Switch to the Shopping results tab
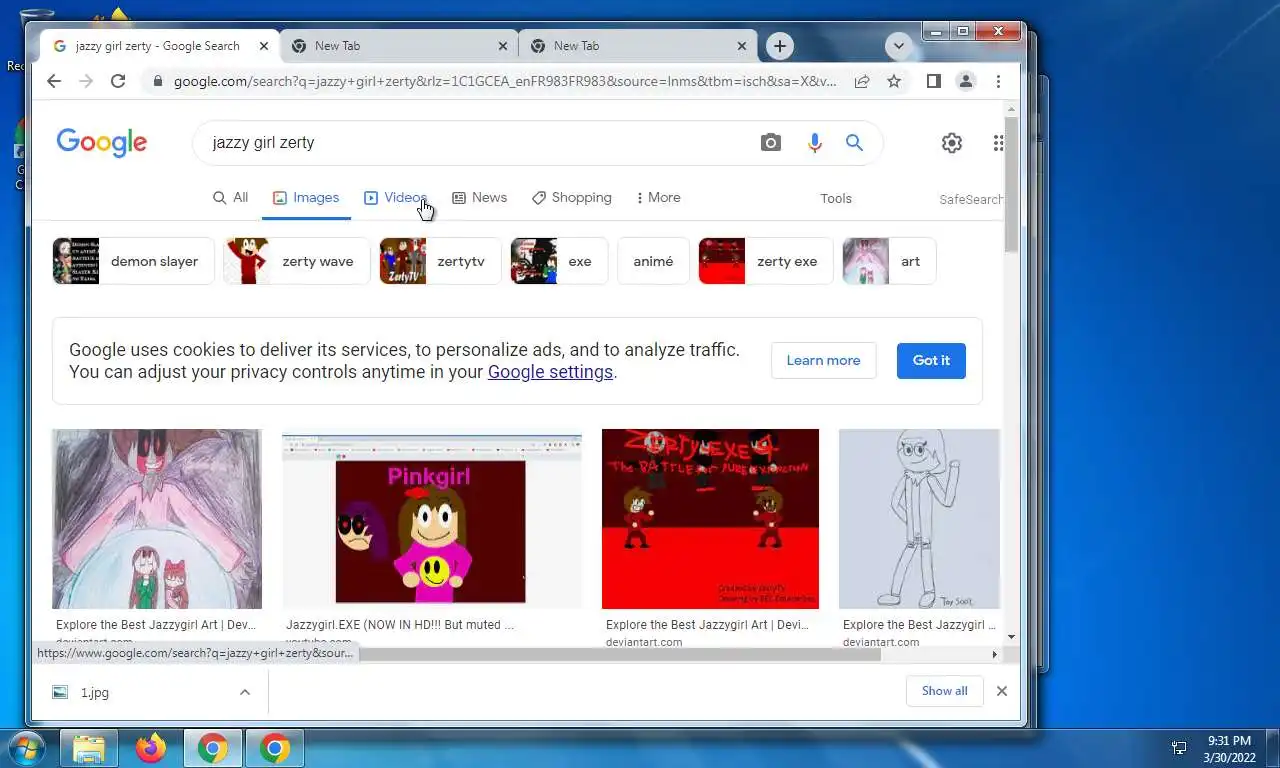This screenshot has height=768, width=1280. (571, 198)
